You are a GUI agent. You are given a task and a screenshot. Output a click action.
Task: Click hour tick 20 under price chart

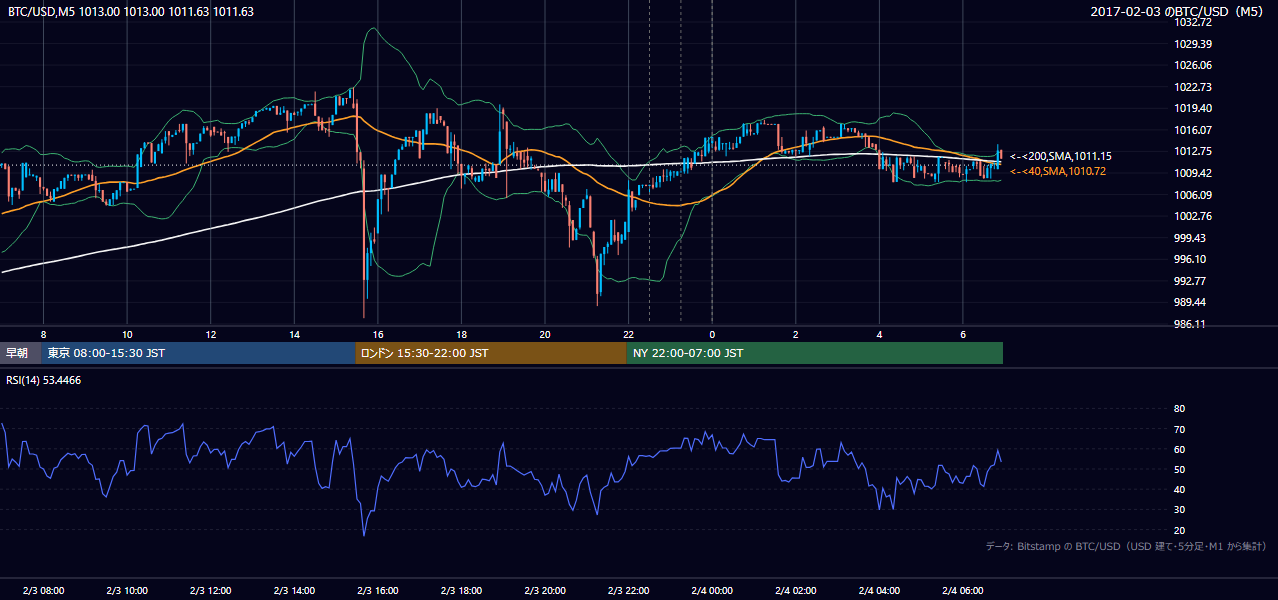tap(544, 334)
